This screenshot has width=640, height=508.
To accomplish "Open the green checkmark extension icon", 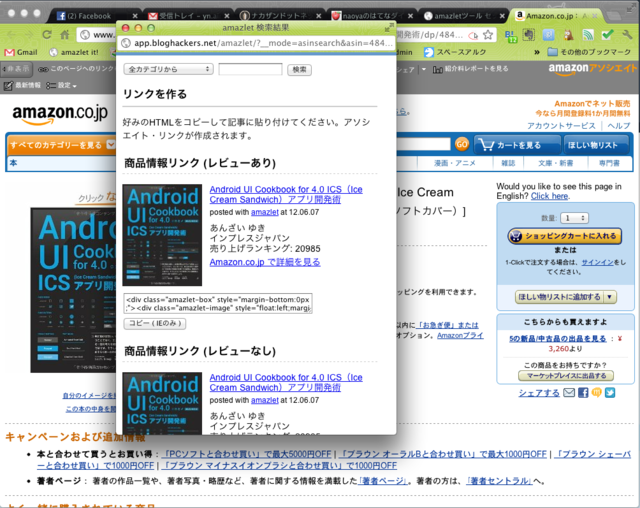I will click(607, 35).
